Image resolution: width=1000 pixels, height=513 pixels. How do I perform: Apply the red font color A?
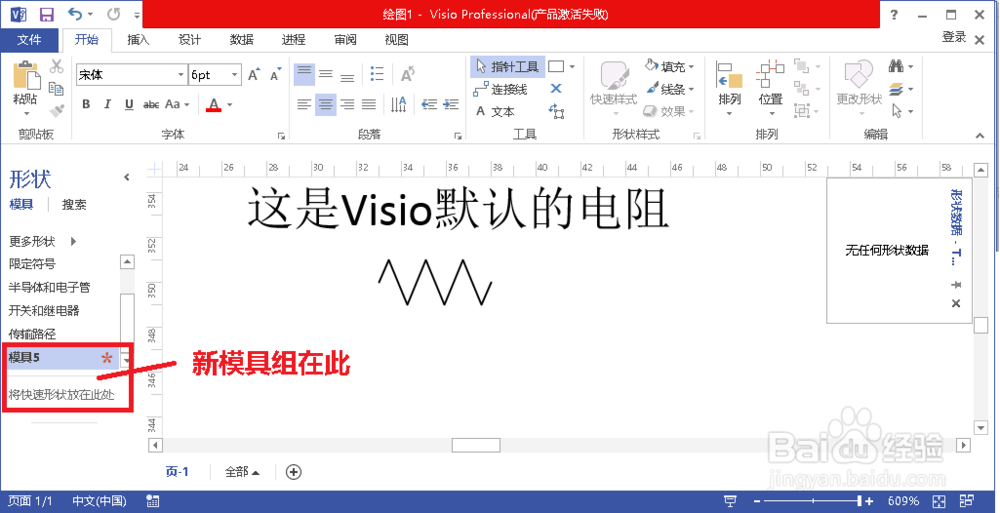214,104
